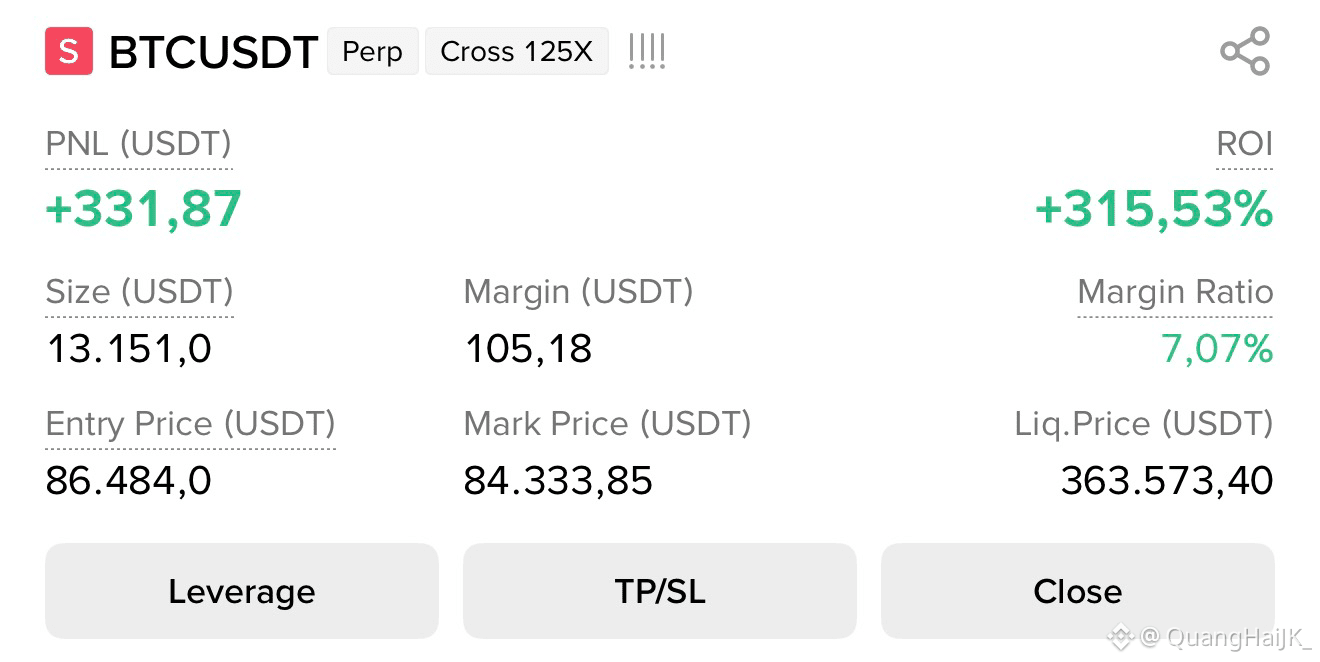Tap the BTCUSDT symbol title

(x=213, y=52)
